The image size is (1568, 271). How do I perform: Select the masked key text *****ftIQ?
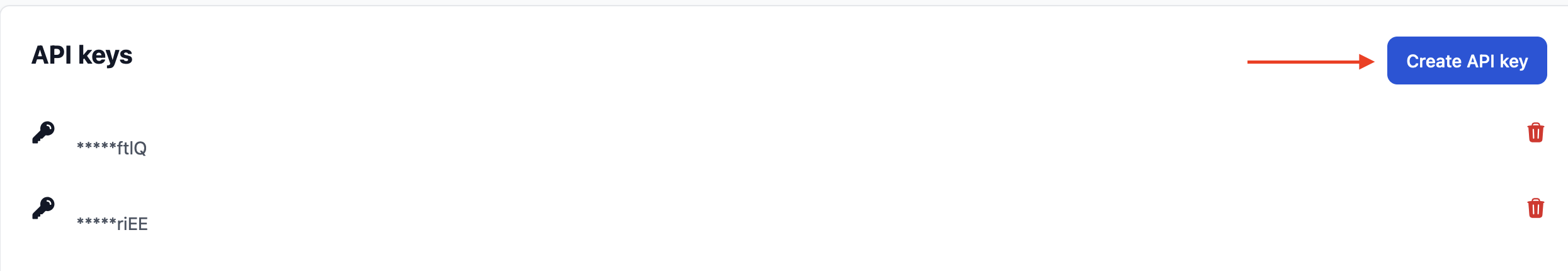111,148
